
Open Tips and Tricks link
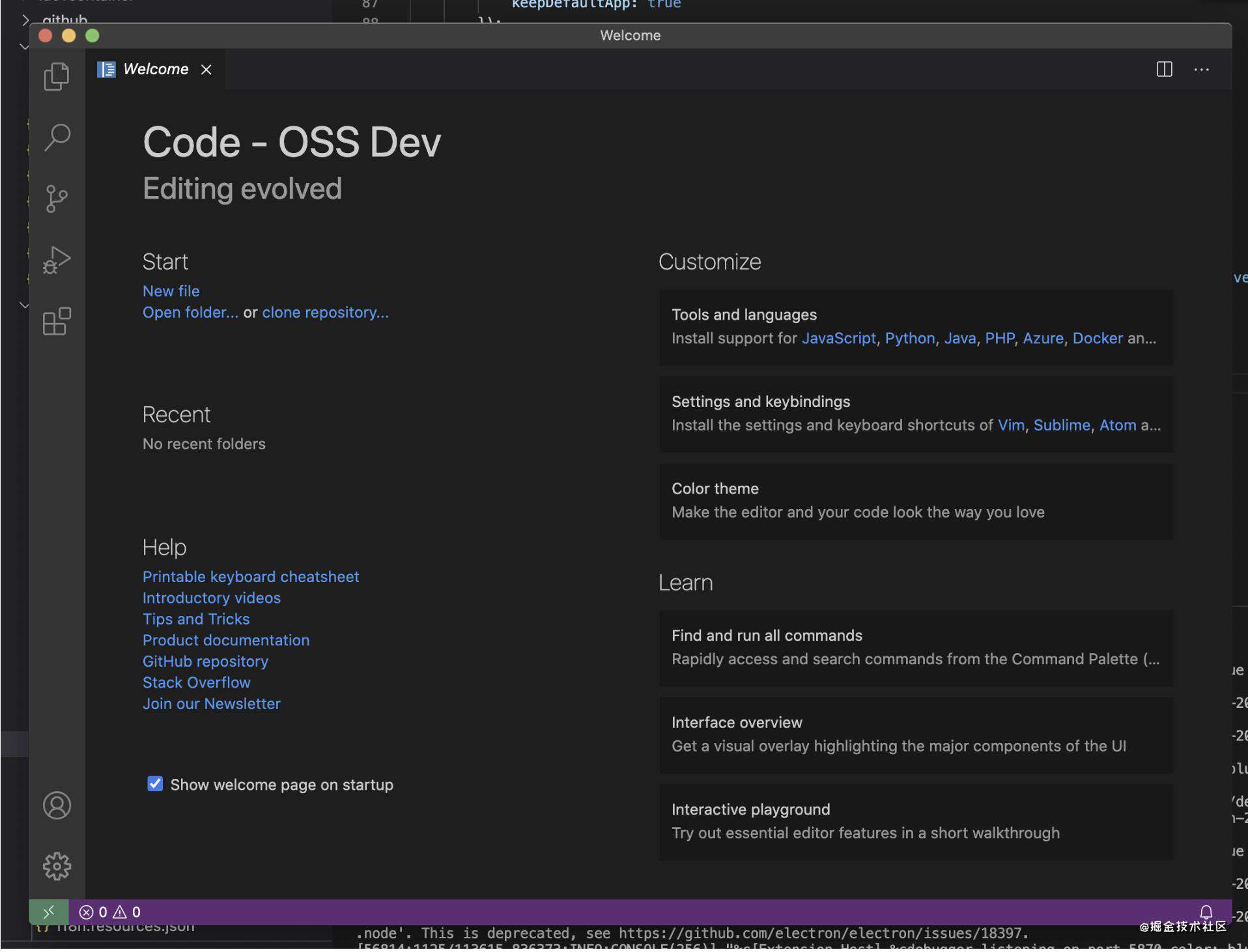(196, 619)
